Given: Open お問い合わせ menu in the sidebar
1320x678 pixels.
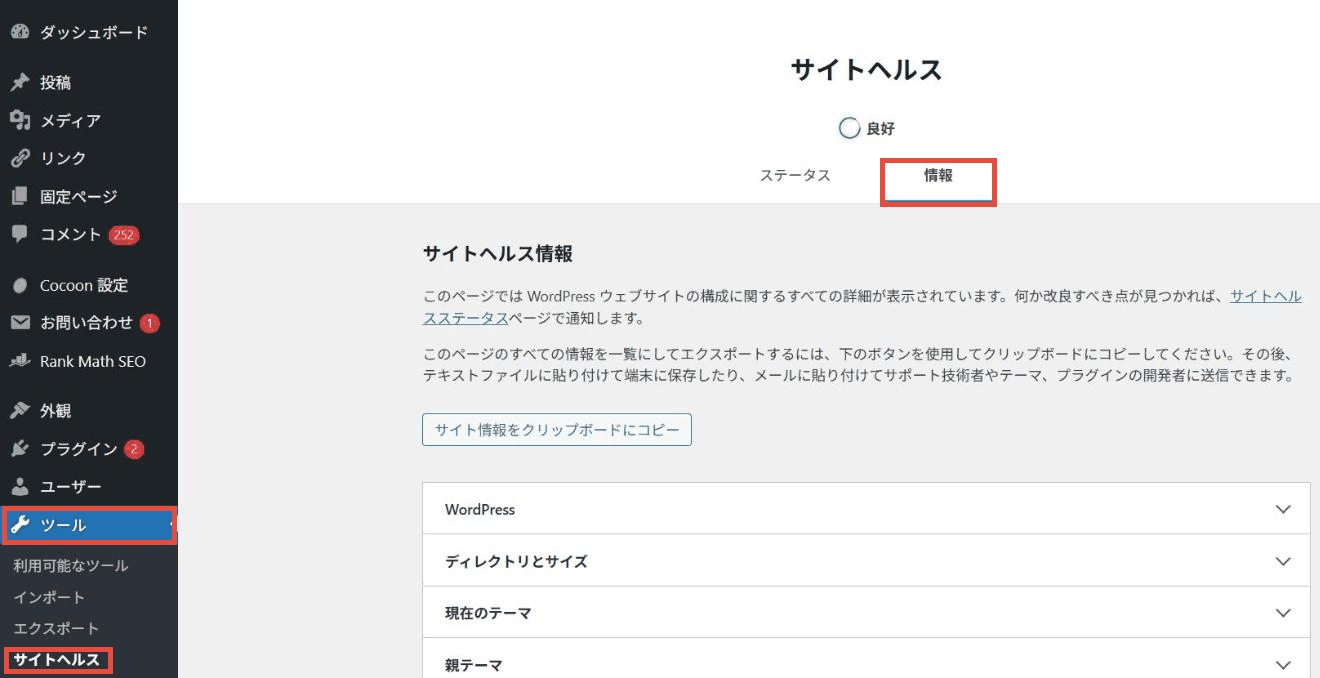Looking at the screenshot, I should [89, 323].
